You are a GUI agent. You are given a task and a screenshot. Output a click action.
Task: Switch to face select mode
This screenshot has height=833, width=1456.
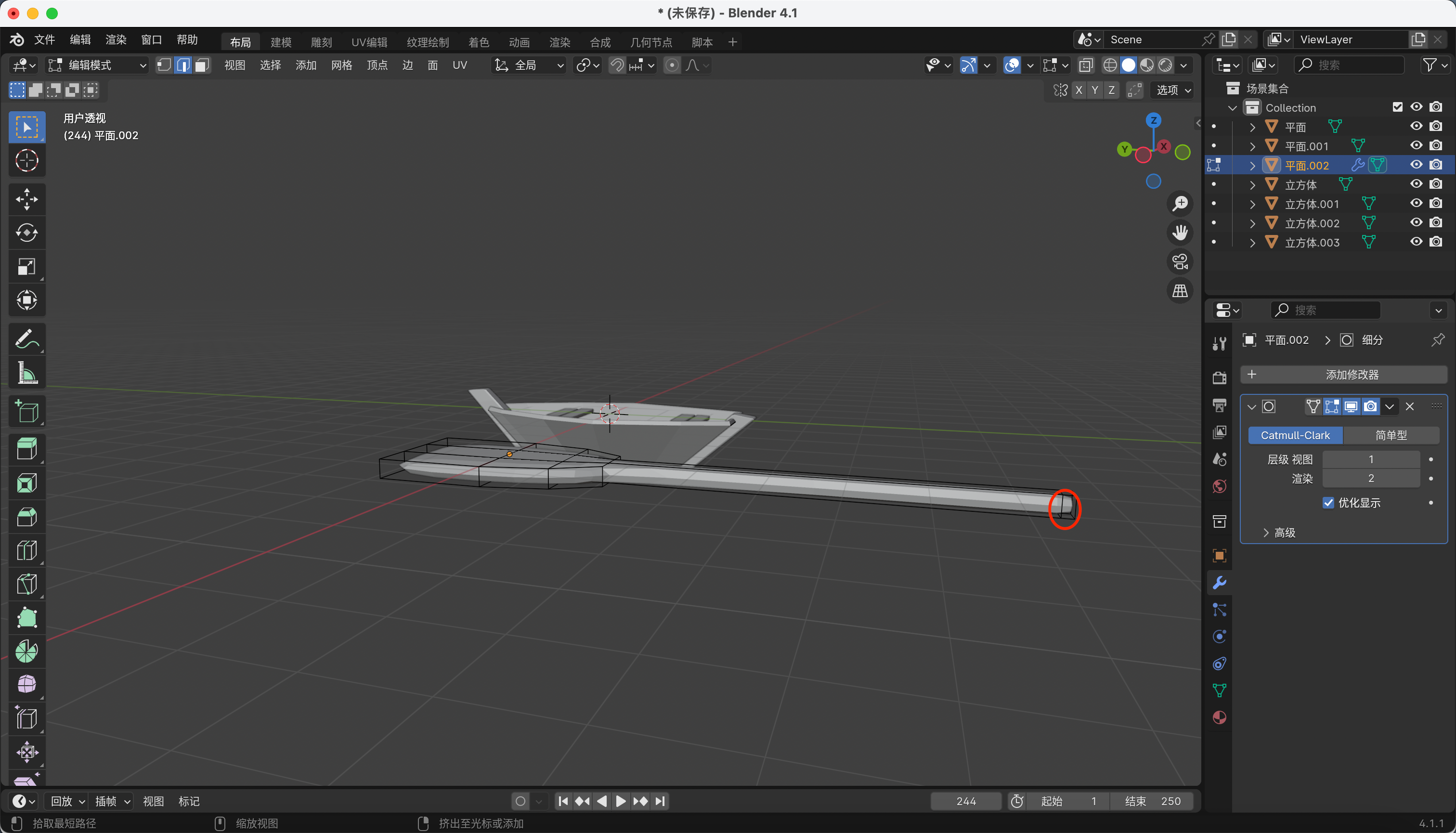tap(201, 65)
